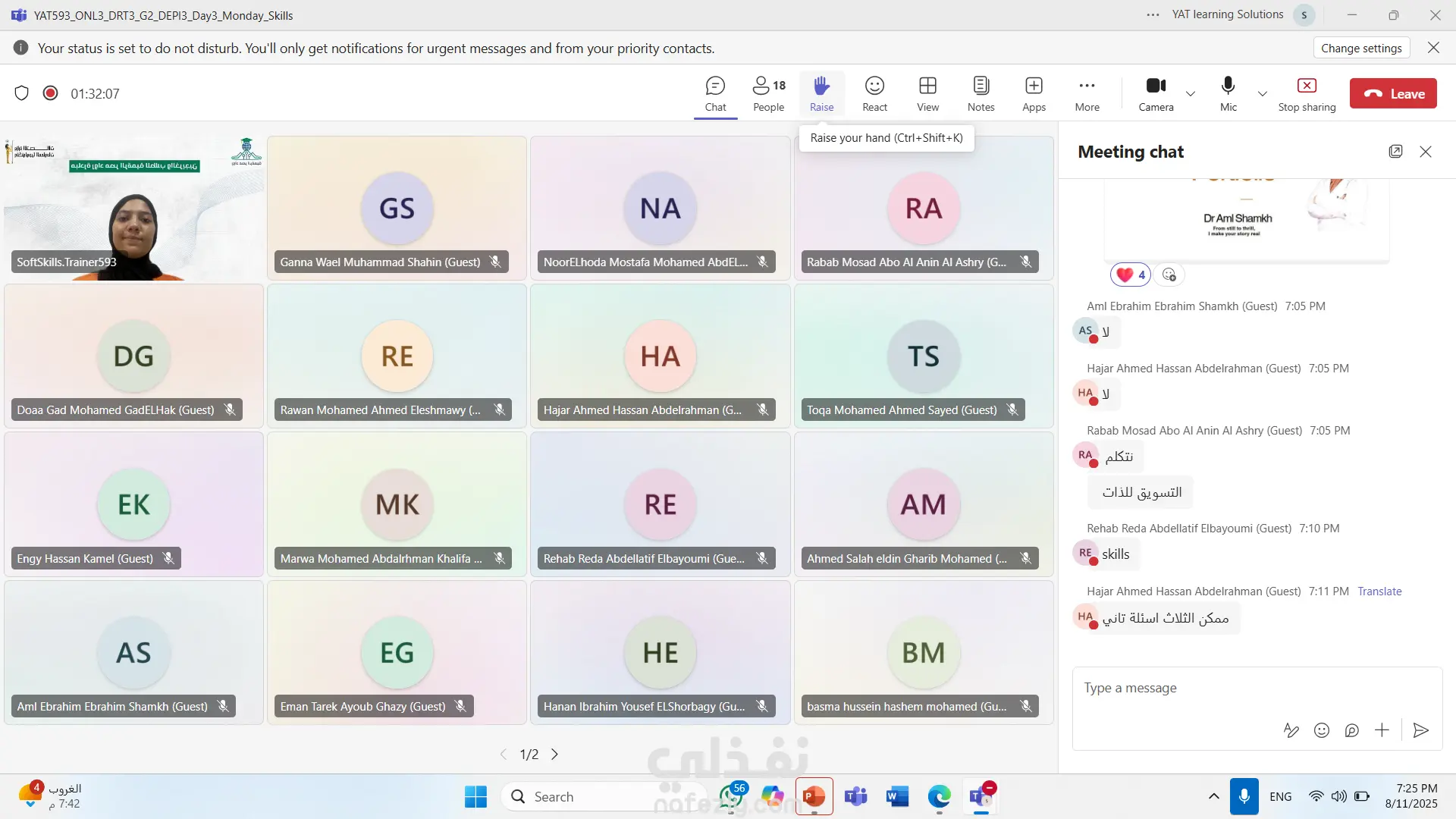The height and width of the screenshot is (819, 1456).
Task: Toggle the Mic on or off
Action: pos(1228,93)
